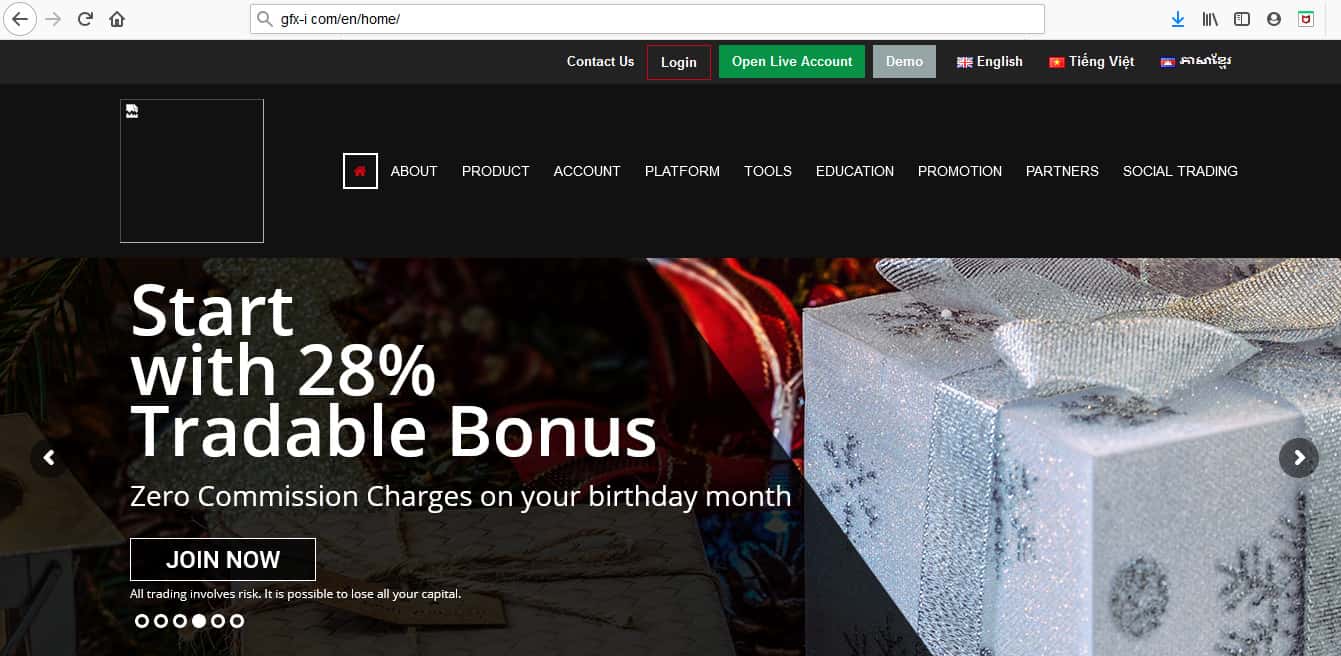Screen dimensions: 1341x656
Task: Click the browser back arrow button
Action: point(20,19)
